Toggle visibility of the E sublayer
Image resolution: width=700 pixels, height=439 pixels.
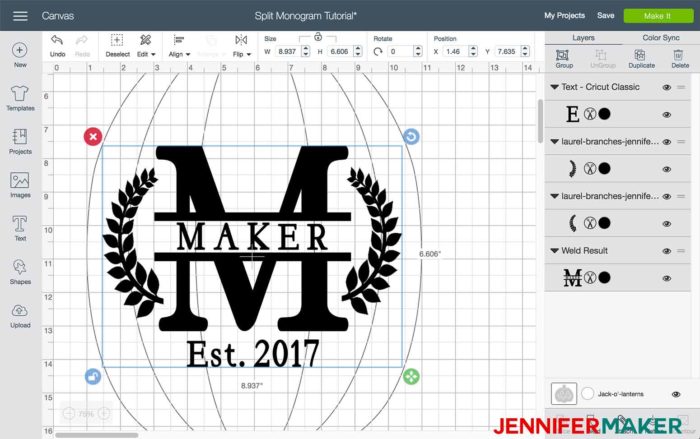667,115
